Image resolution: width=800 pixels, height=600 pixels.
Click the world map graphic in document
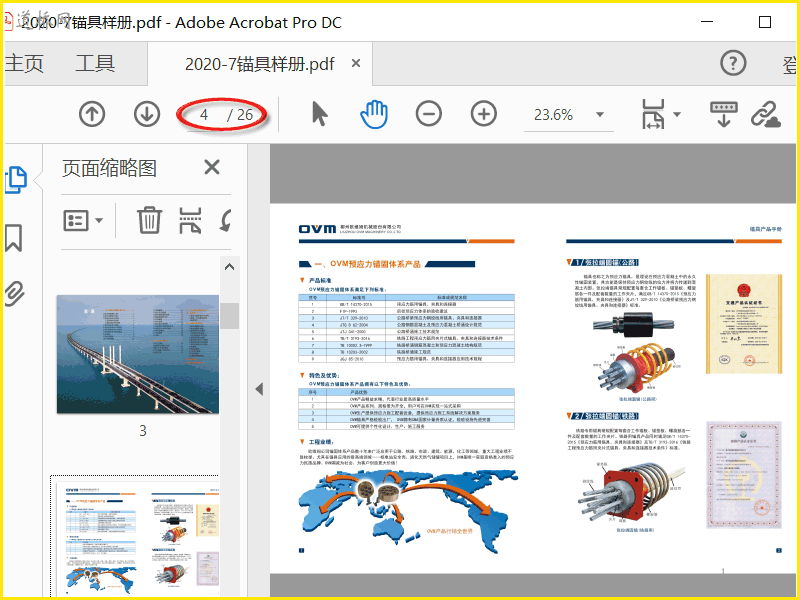pos(408,510)
